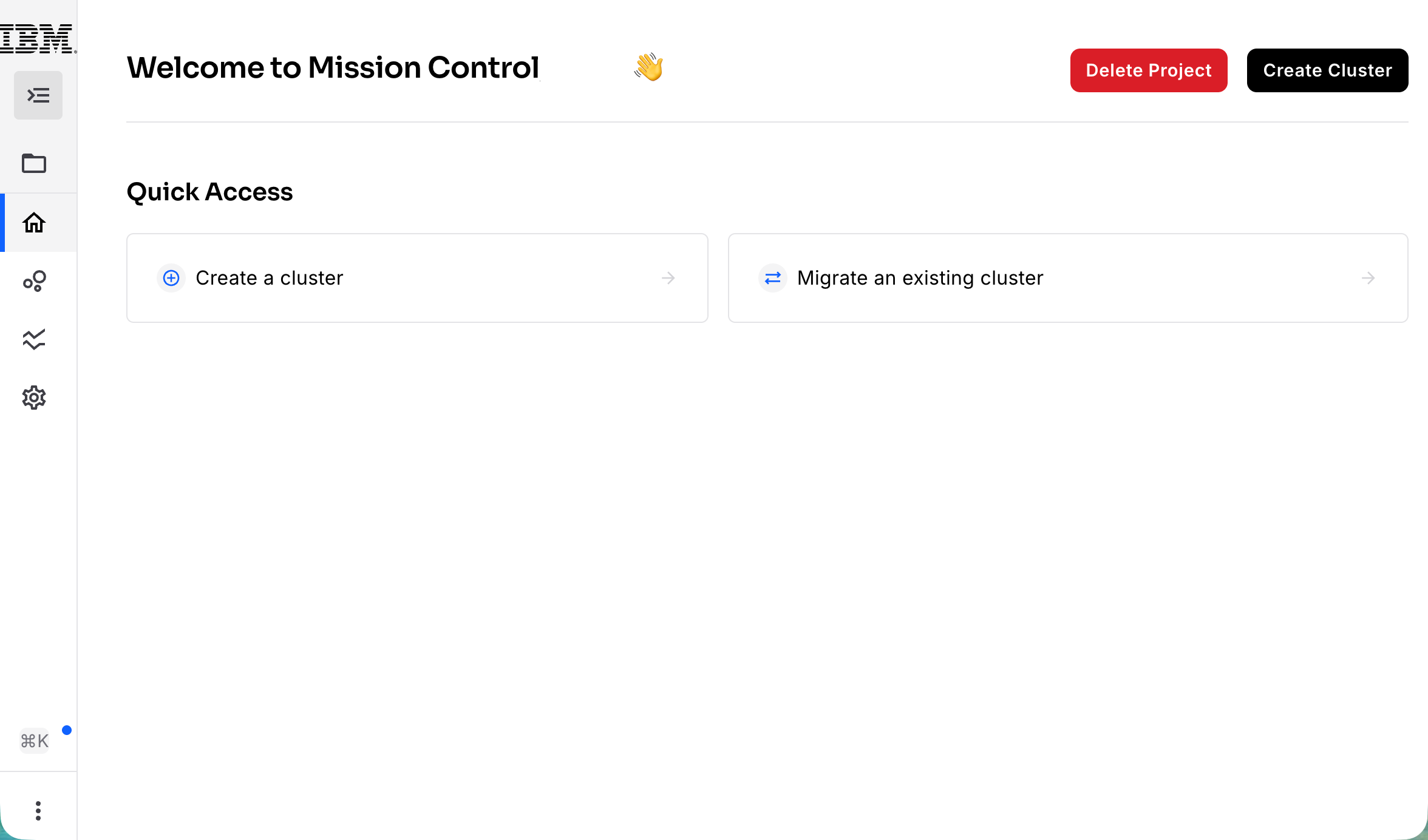Open the Settings gear icon
Viewport: 1428px width, 840px height.
(34, 398)
